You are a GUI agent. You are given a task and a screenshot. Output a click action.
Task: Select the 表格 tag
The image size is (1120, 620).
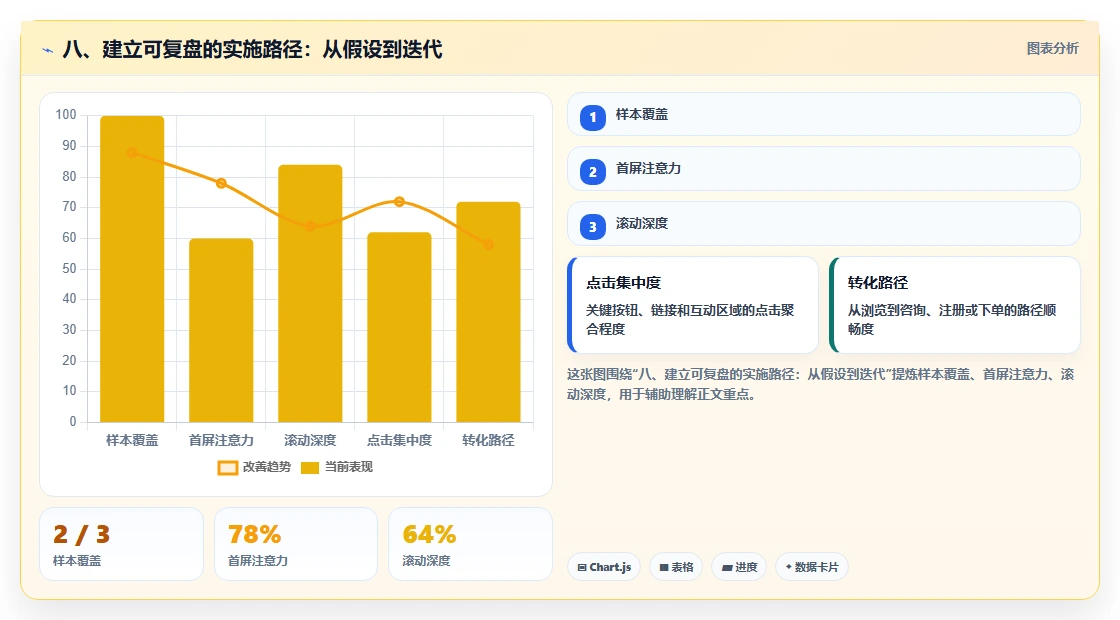click(676, 567)
